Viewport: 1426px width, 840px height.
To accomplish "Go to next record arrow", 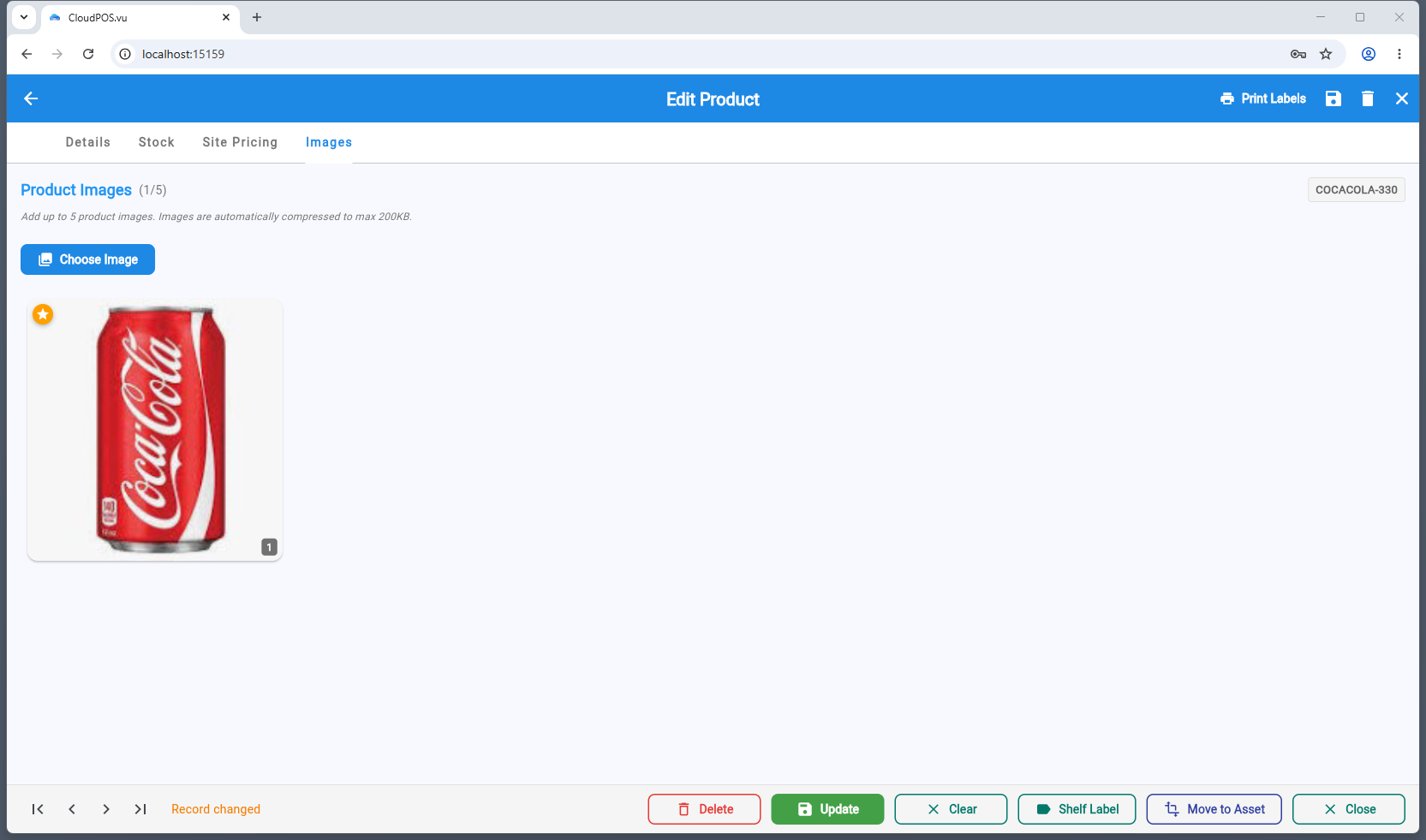I will pyautogui.click(x=106, y=809).
